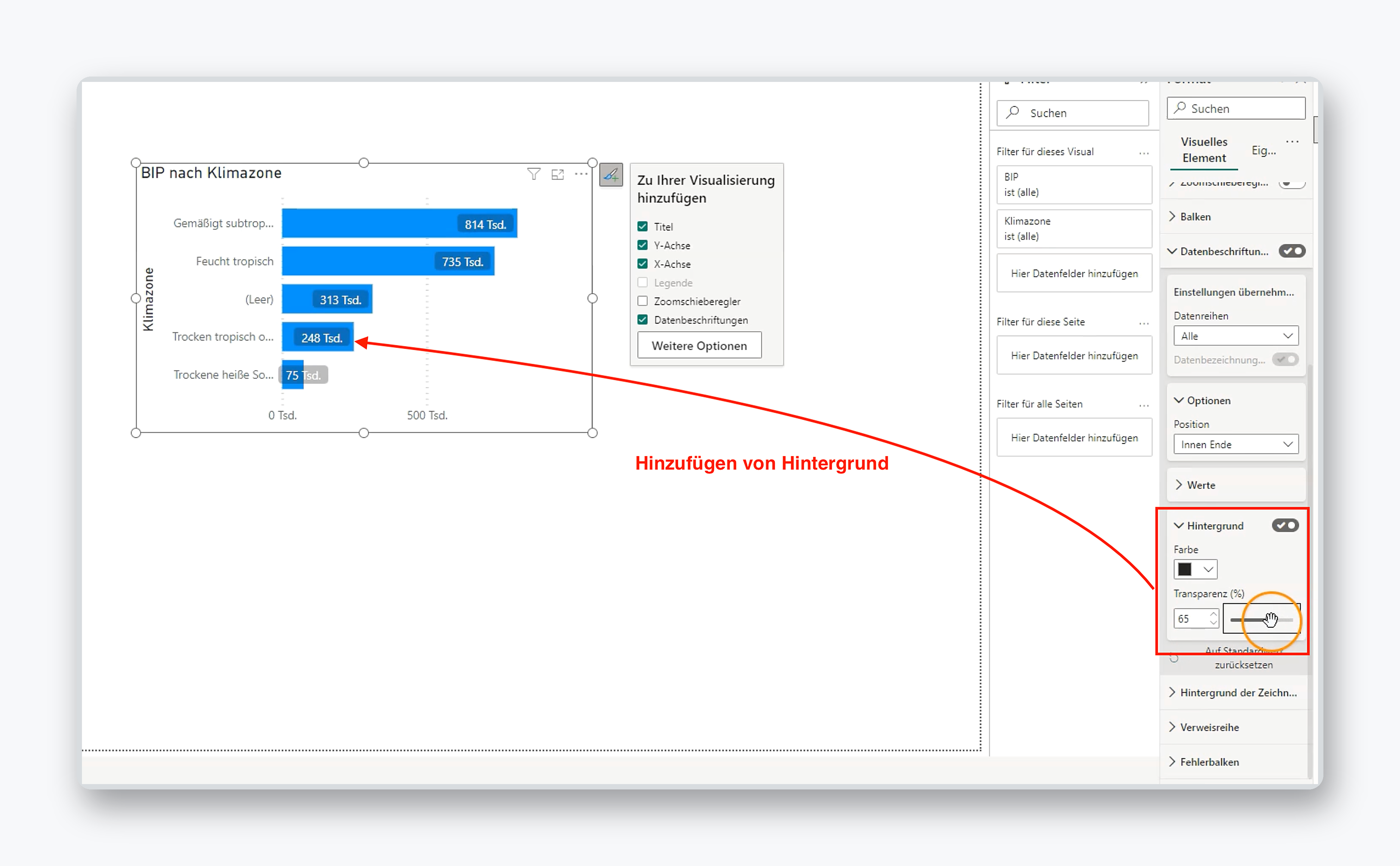
Task: Click 'Hier Datenfelder hinzufügen' under visual filters
Action: pyautogui.click(x=1074, y=273)
